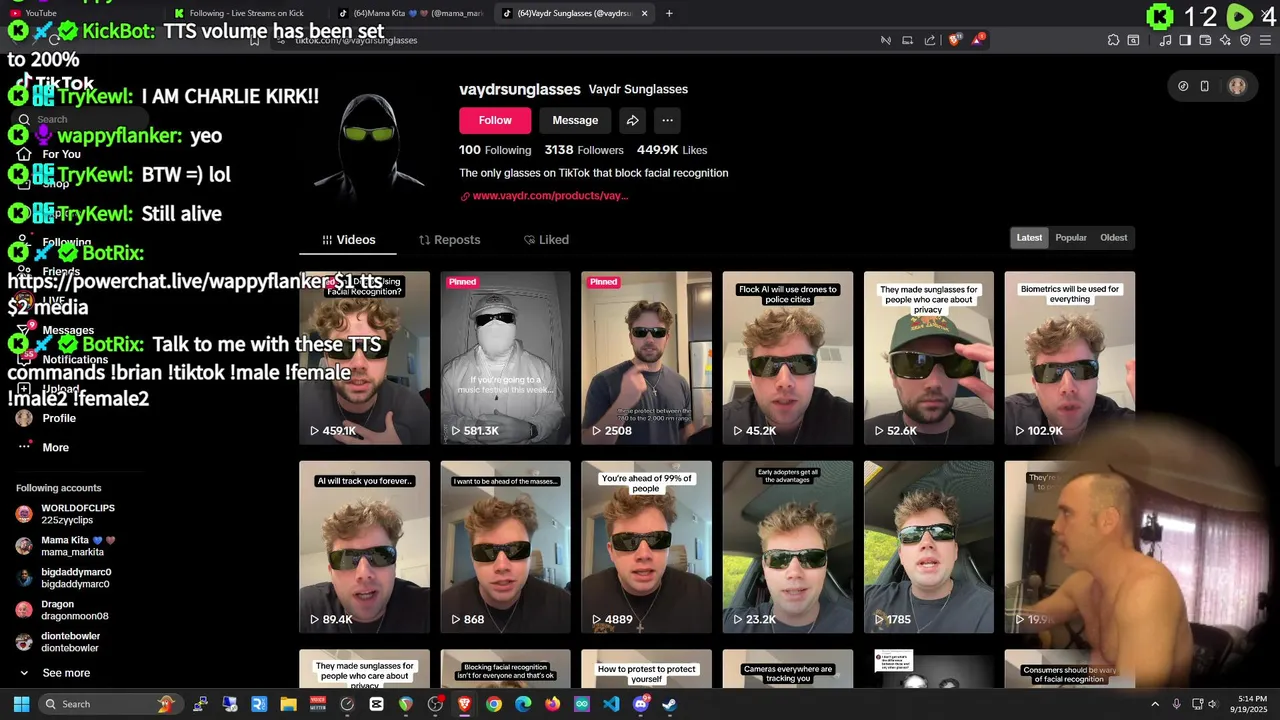Switch to the Liked tab
The width and height of the screenshot is (1280, 720).
(x=546, y=240)
